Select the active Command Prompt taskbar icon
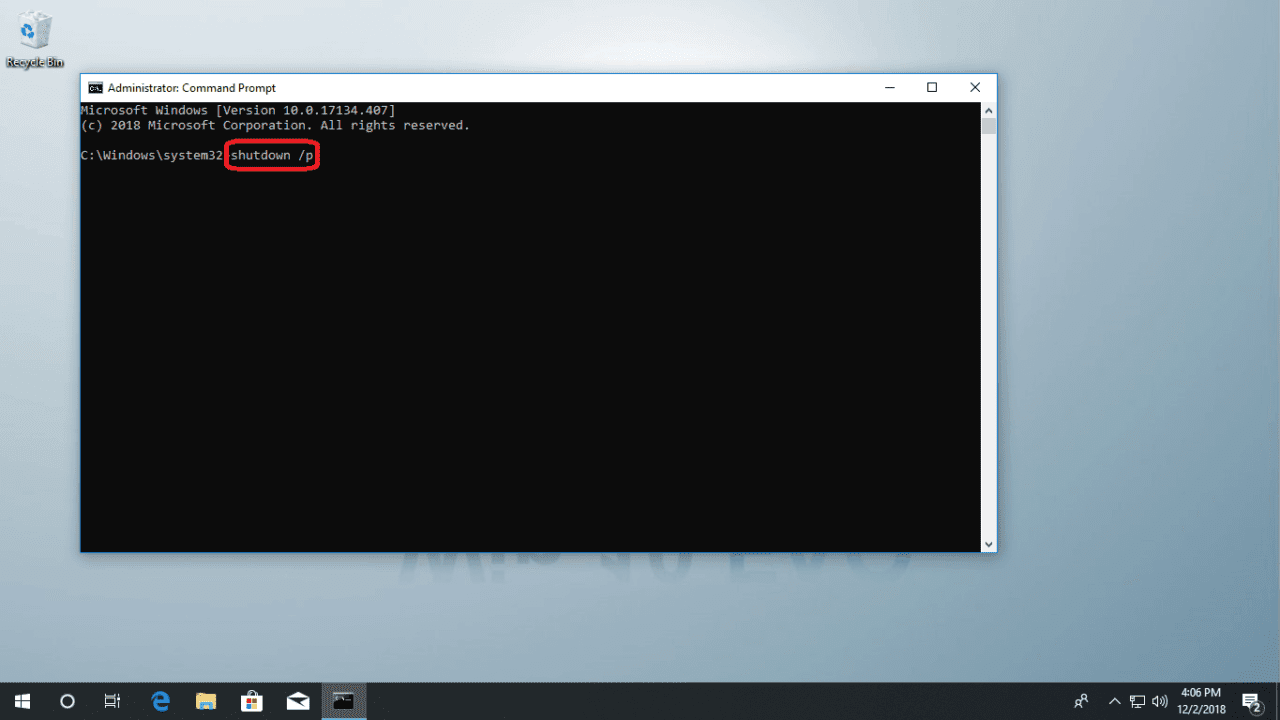The height and width of the screenshot is (720, 1280). tap(343, 700)
